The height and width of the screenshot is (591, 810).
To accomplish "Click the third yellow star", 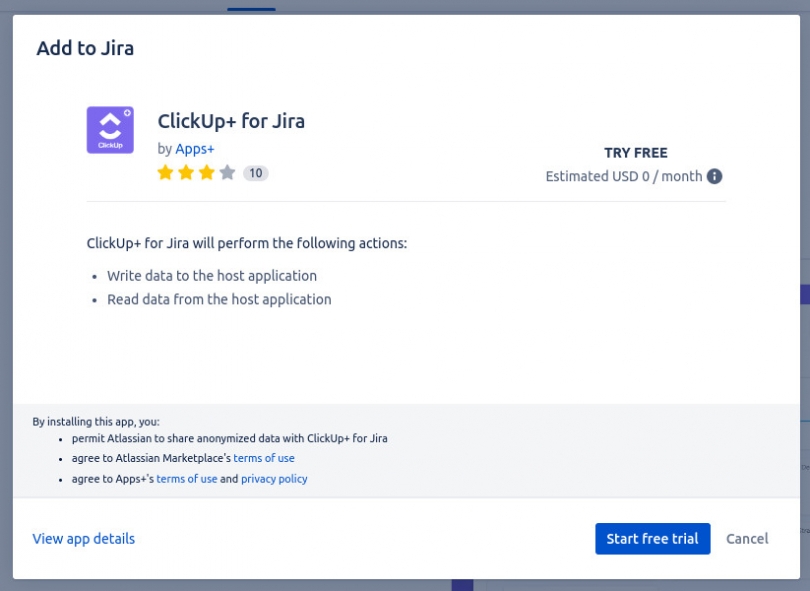I will (204, 172).
